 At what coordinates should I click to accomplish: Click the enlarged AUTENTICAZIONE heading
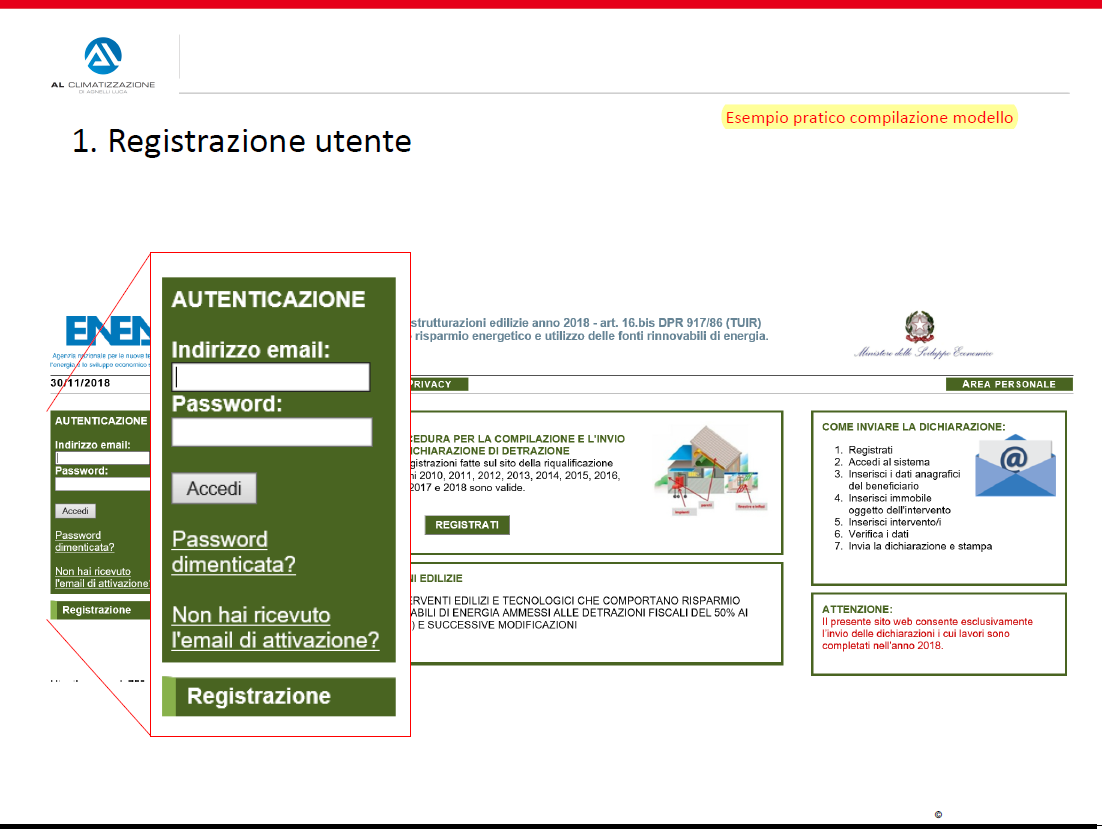pos(268,299)
